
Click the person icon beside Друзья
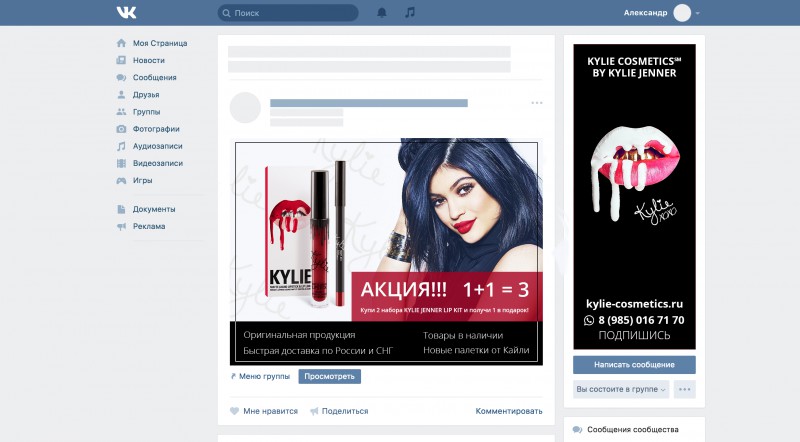[121, 94]
